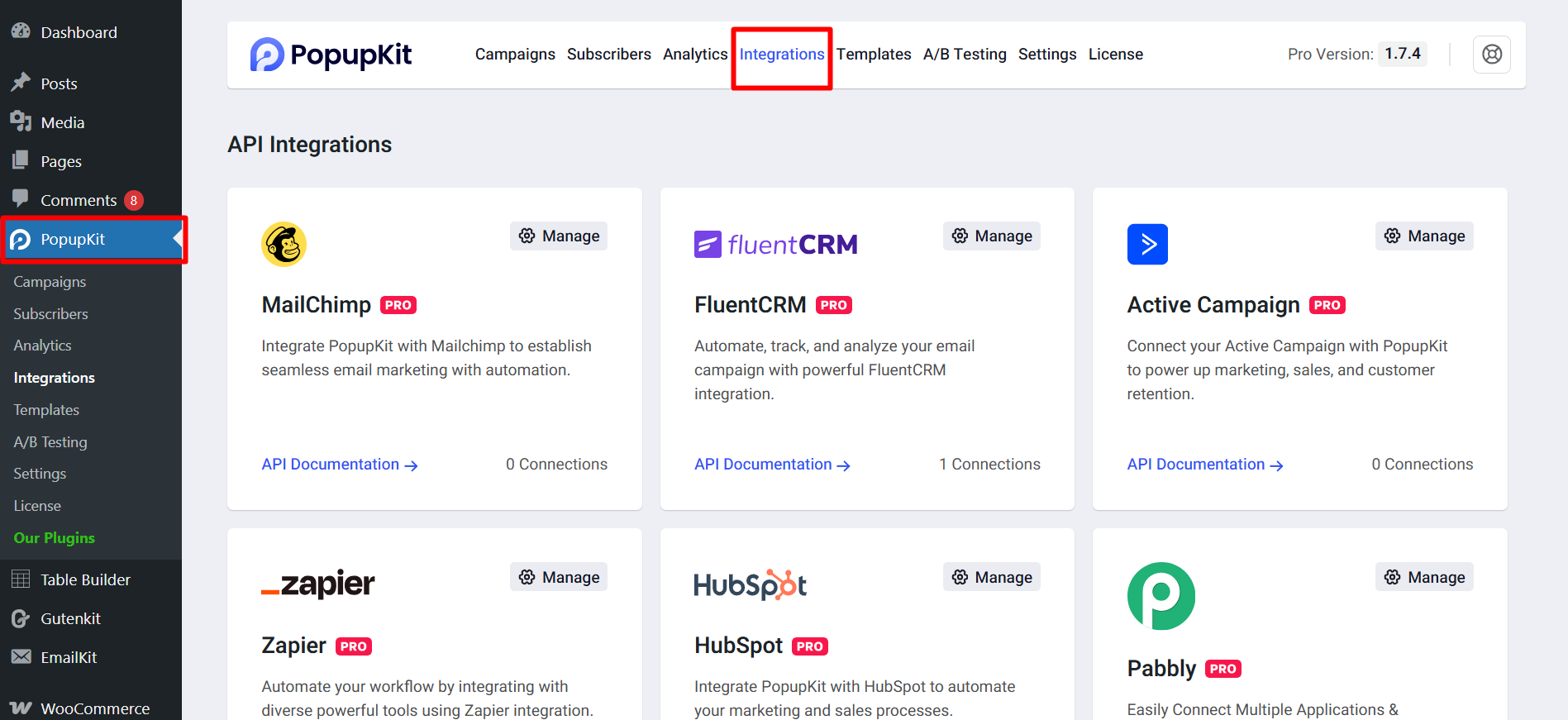The height and width of the screenshot is (720, 1568).
Task: Click the comments count badge 8
Action: pyautogui.click(x=134, y=200)
